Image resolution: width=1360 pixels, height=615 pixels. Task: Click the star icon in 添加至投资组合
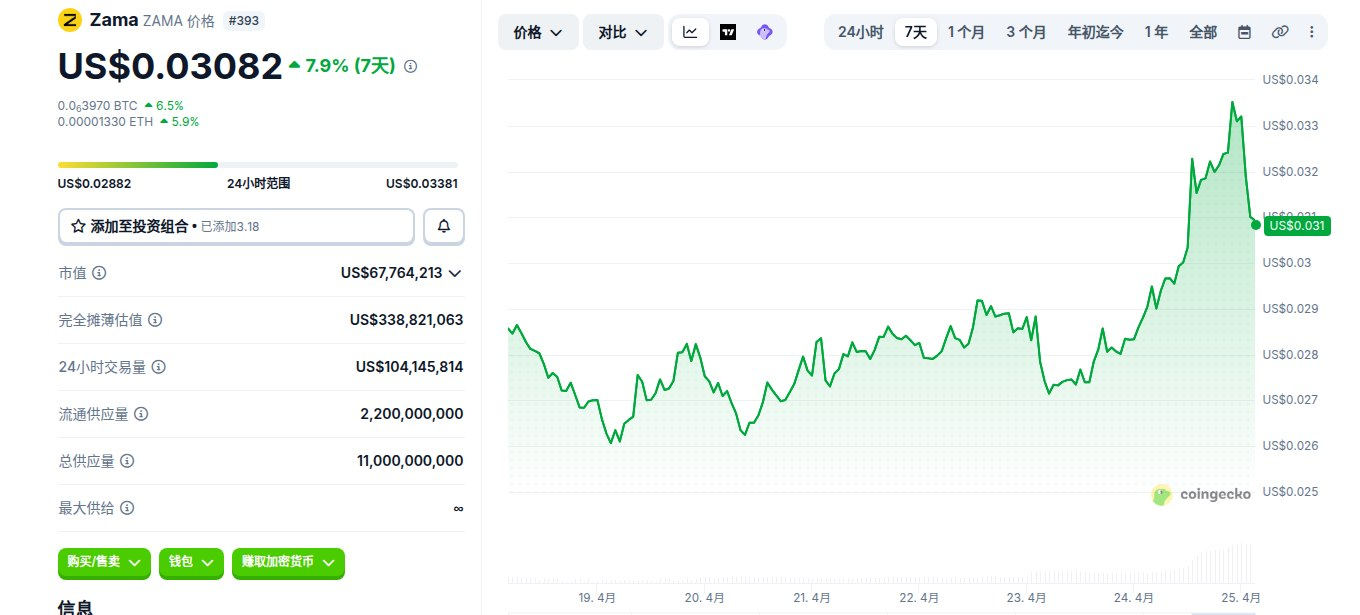pyautogui.click(x=78, y=227)
